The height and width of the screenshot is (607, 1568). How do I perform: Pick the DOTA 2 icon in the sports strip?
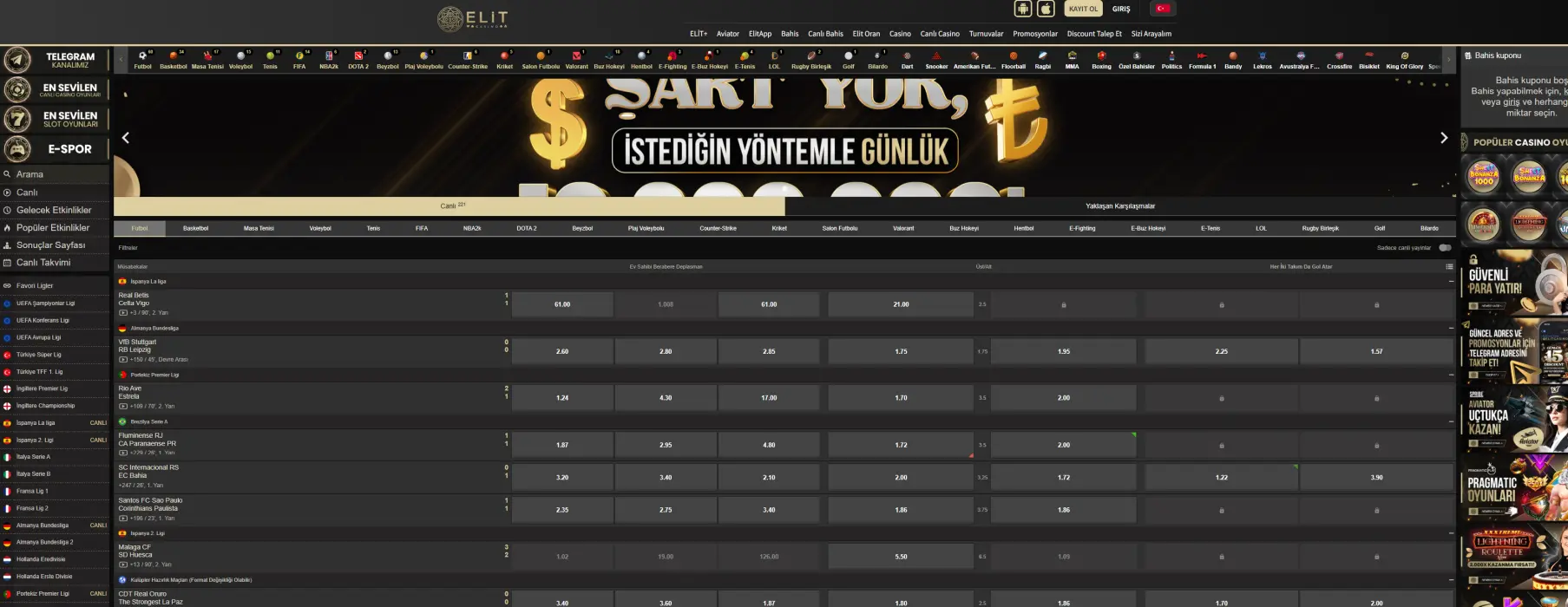358,60
